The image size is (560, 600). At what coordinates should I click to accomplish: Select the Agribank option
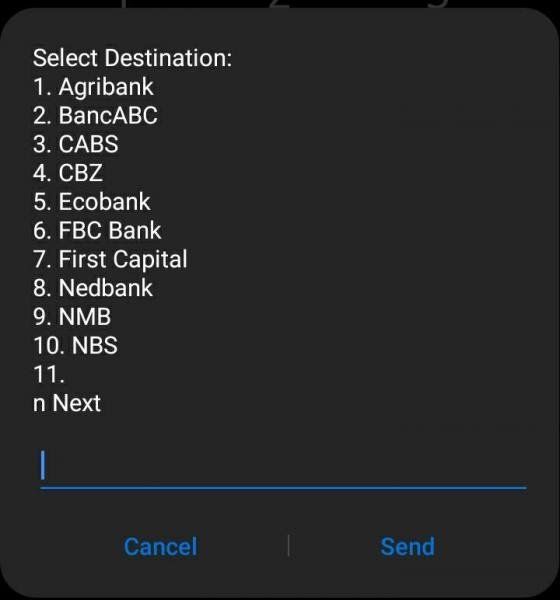tap(93, 87)
